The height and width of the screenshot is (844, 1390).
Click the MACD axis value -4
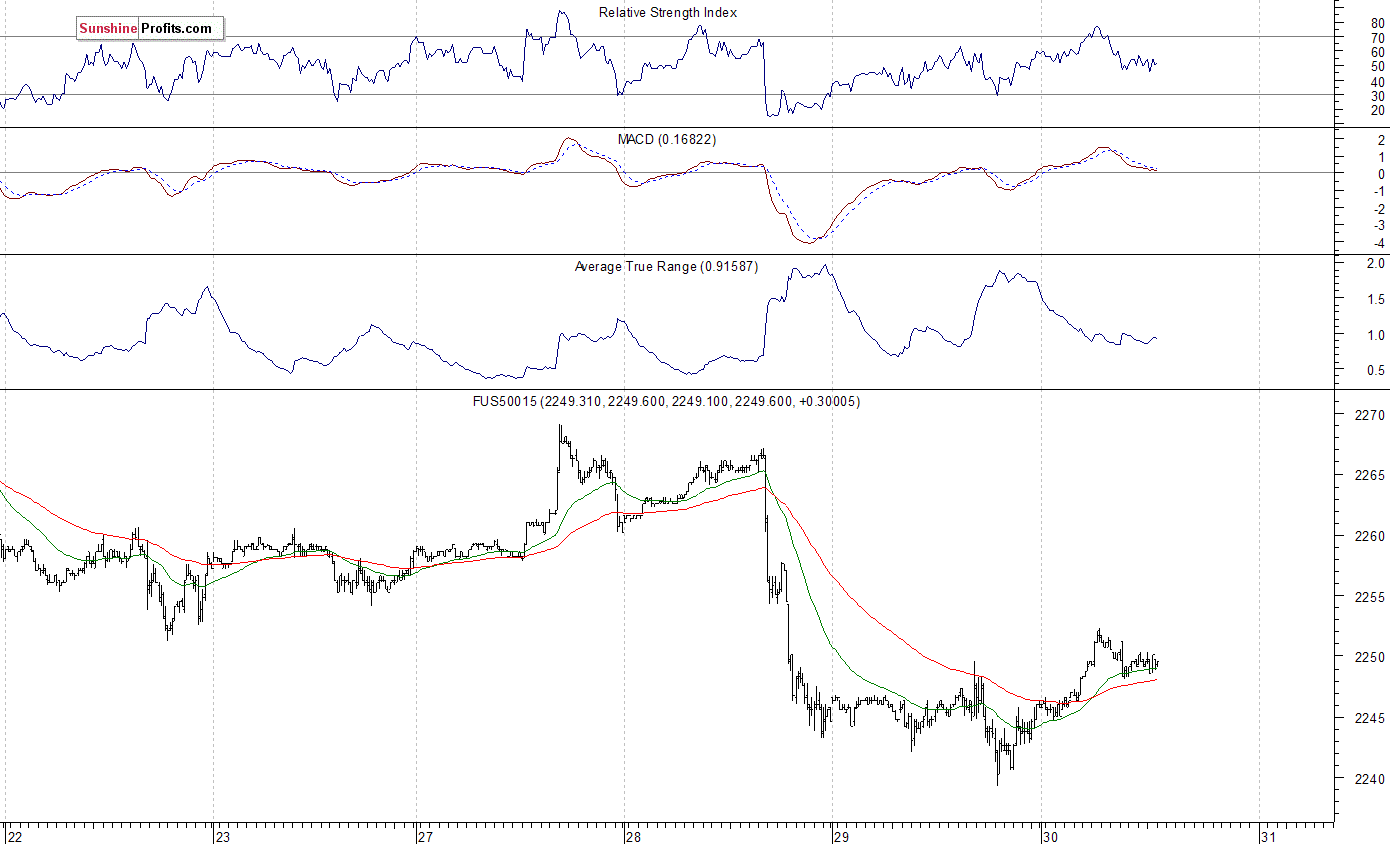pos(1378,244)
